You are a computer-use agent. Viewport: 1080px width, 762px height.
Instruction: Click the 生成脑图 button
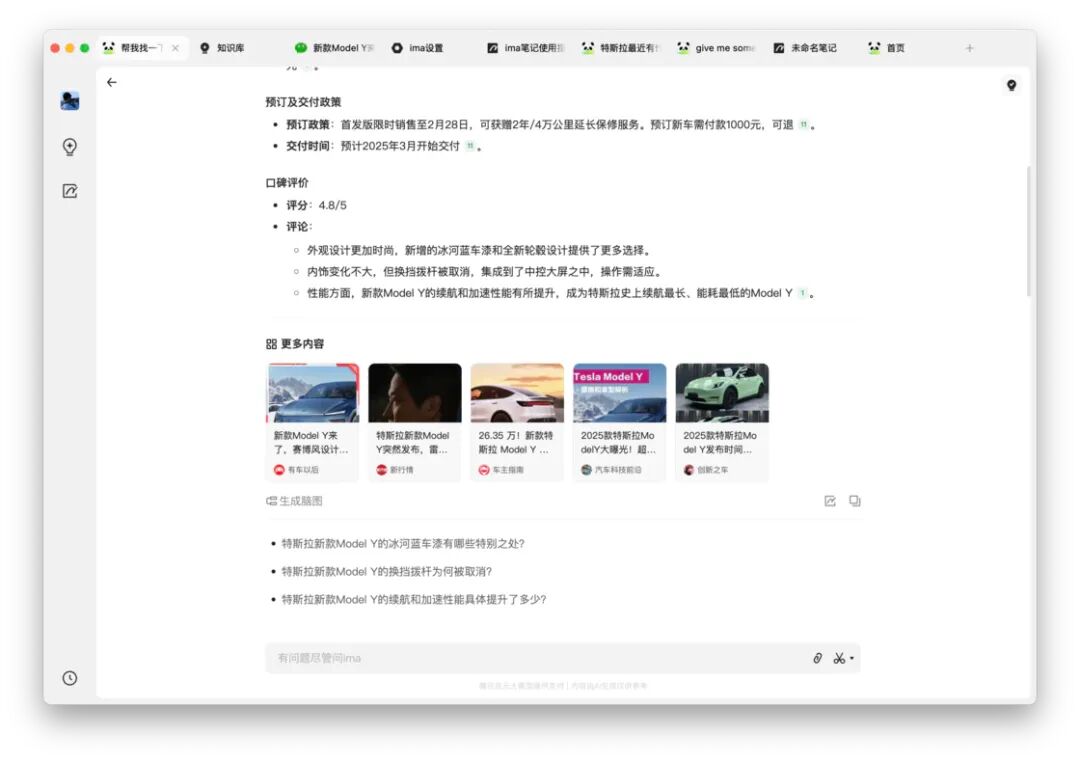tap(294, 501)
